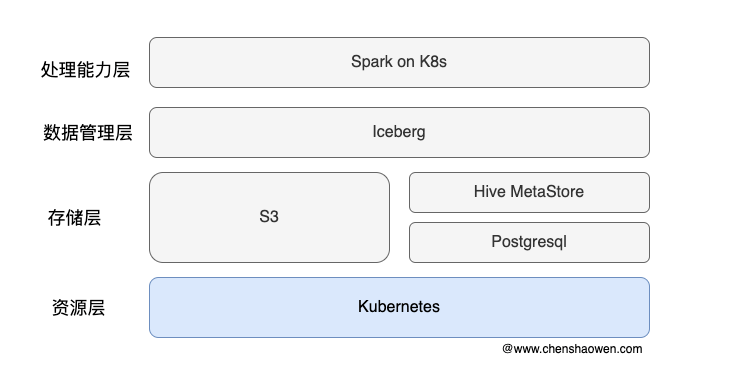Select the 数据管理层 layer label
The width and height of the screenshot is (730, 379).
[x=88, y=133]
